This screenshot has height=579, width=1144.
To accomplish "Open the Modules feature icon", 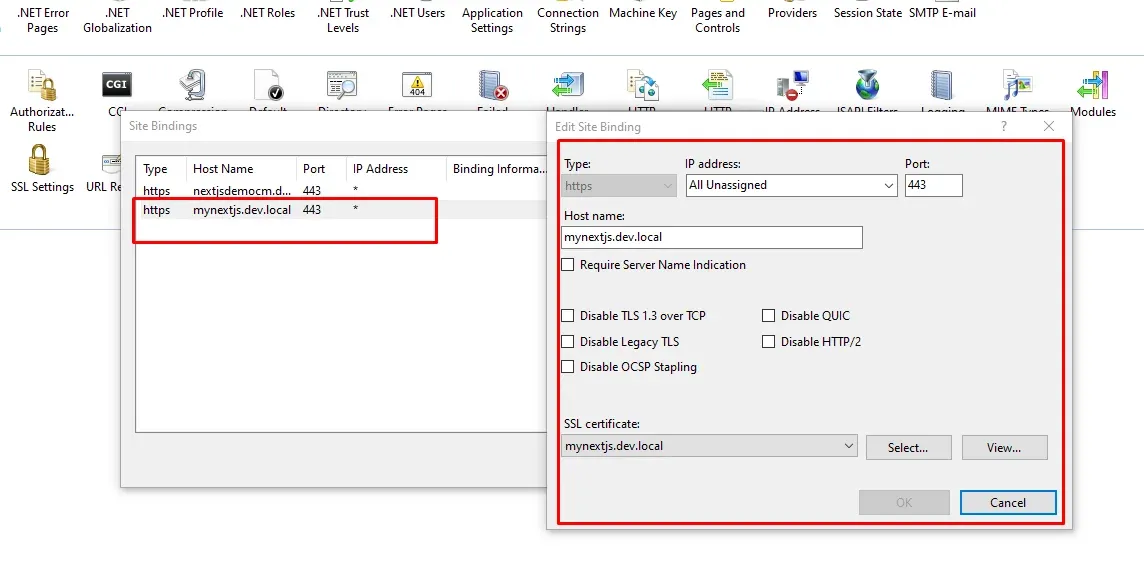I will point(1093,85).
